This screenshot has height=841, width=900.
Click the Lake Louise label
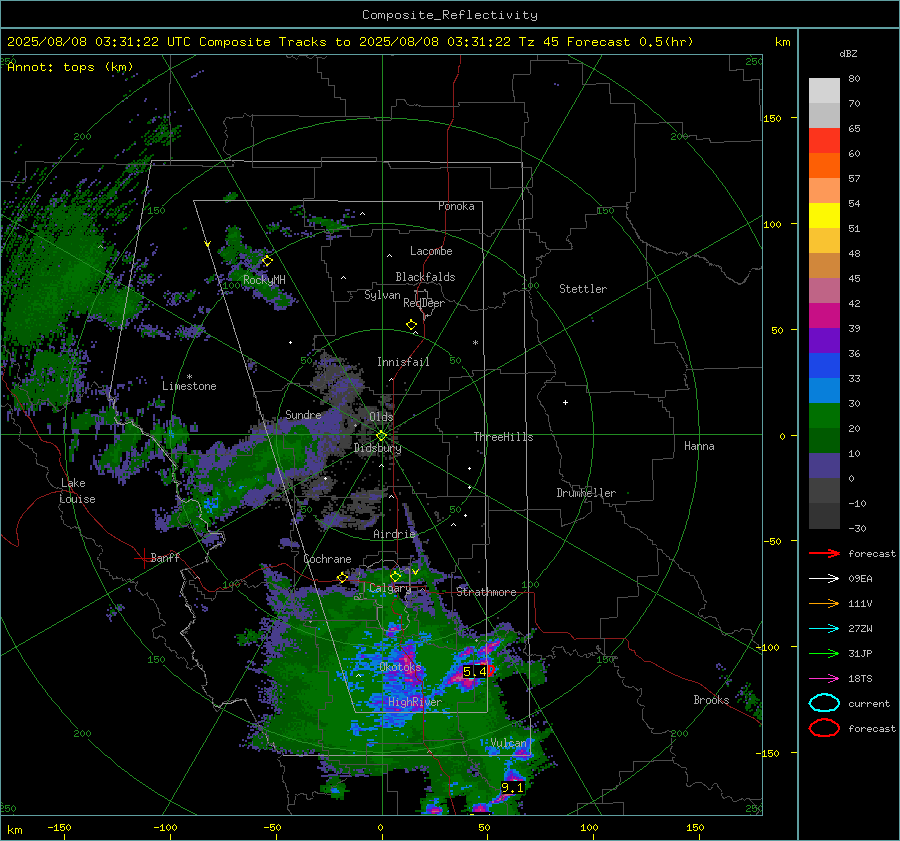(77, 491)
